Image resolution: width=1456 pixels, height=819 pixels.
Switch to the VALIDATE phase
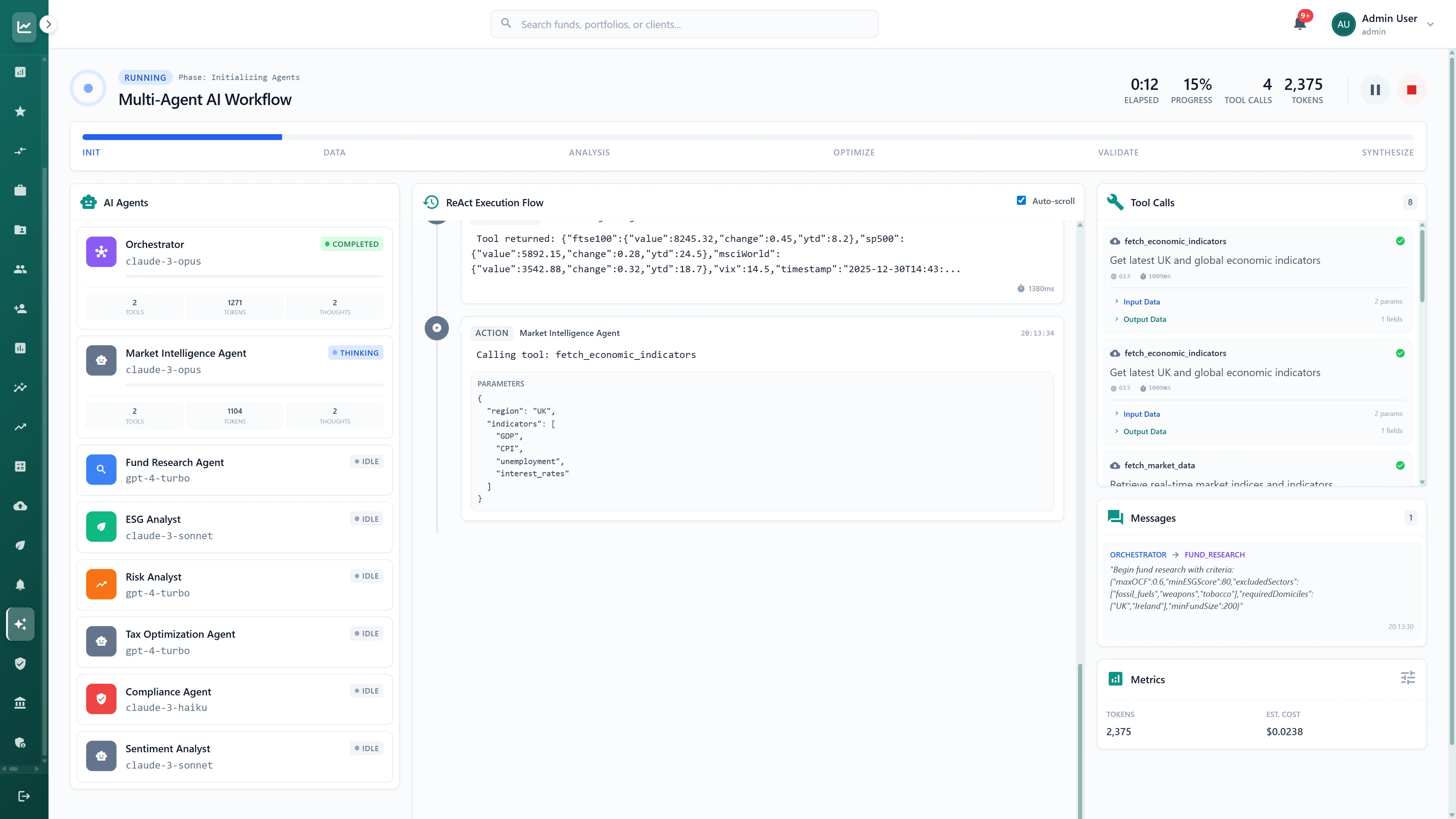pyautogui.click(x=1118, y=152)
